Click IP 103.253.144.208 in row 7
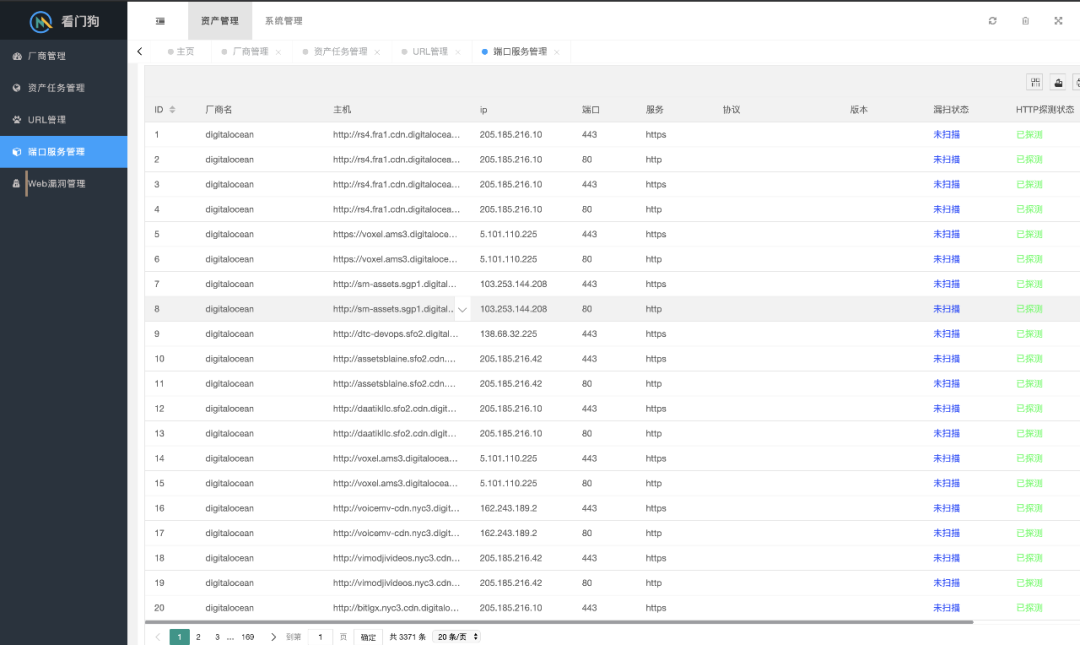 pyautogui.click(x=513, y=284)
